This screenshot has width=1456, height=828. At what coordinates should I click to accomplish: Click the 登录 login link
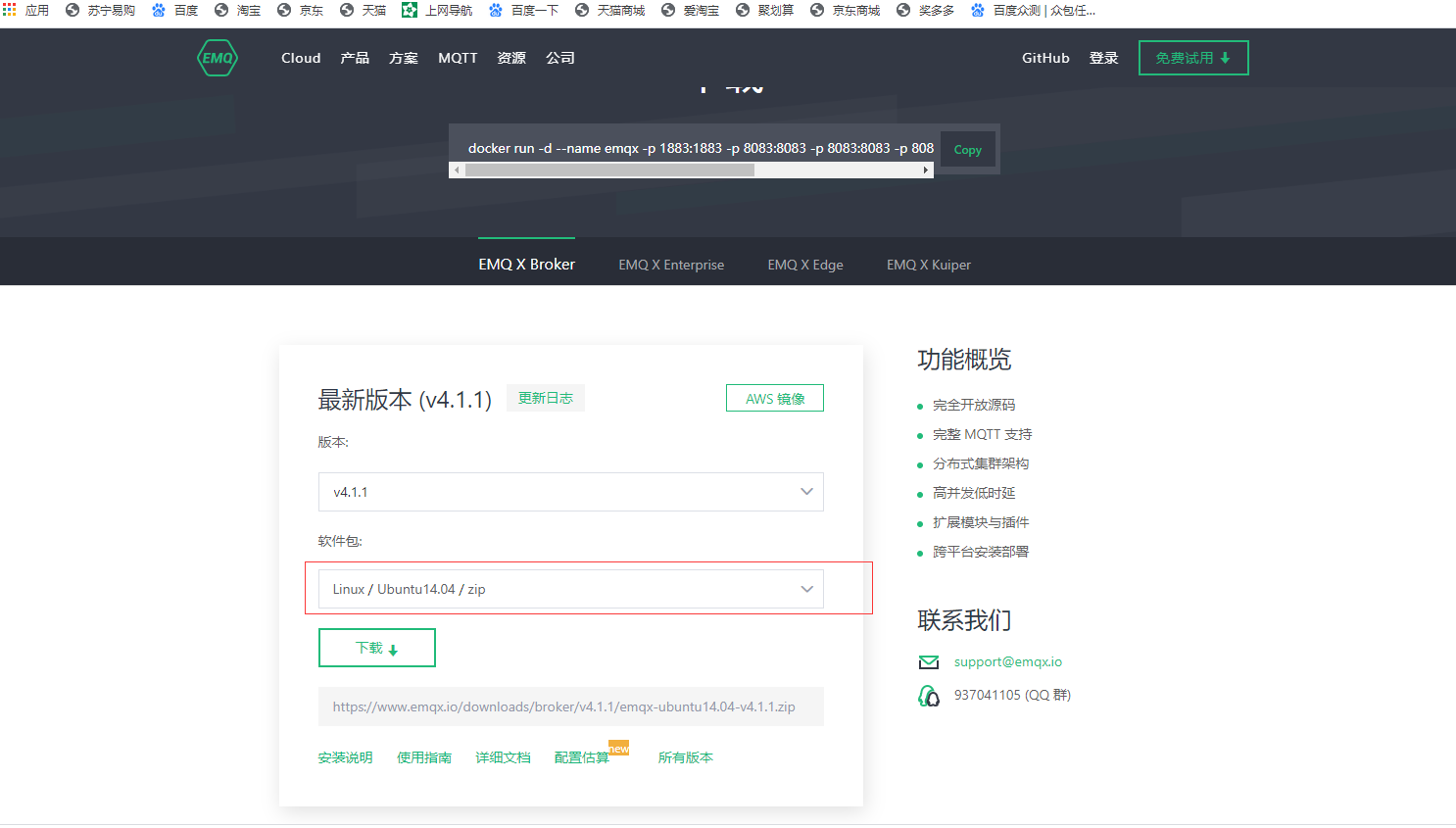click(x=1104, y=58)
